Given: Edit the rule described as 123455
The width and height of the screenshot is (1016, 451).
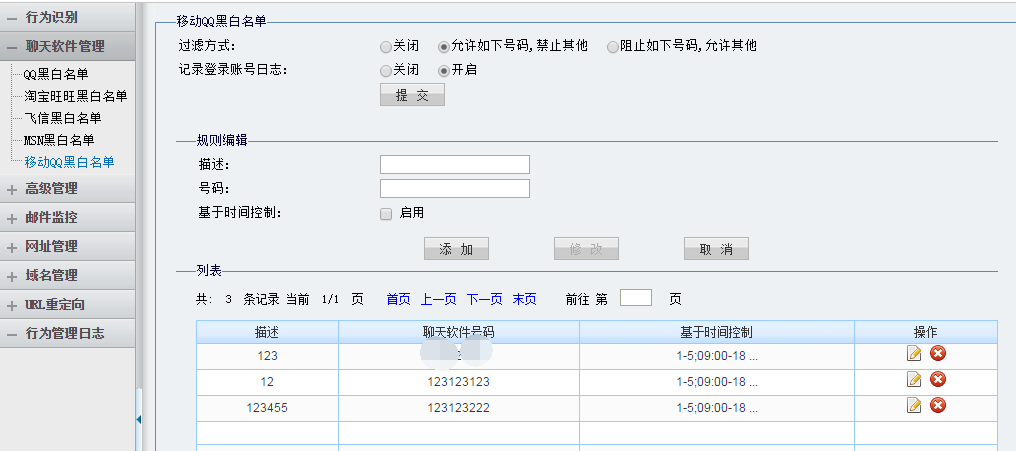Looking at the screenshot, I should 914,405.
